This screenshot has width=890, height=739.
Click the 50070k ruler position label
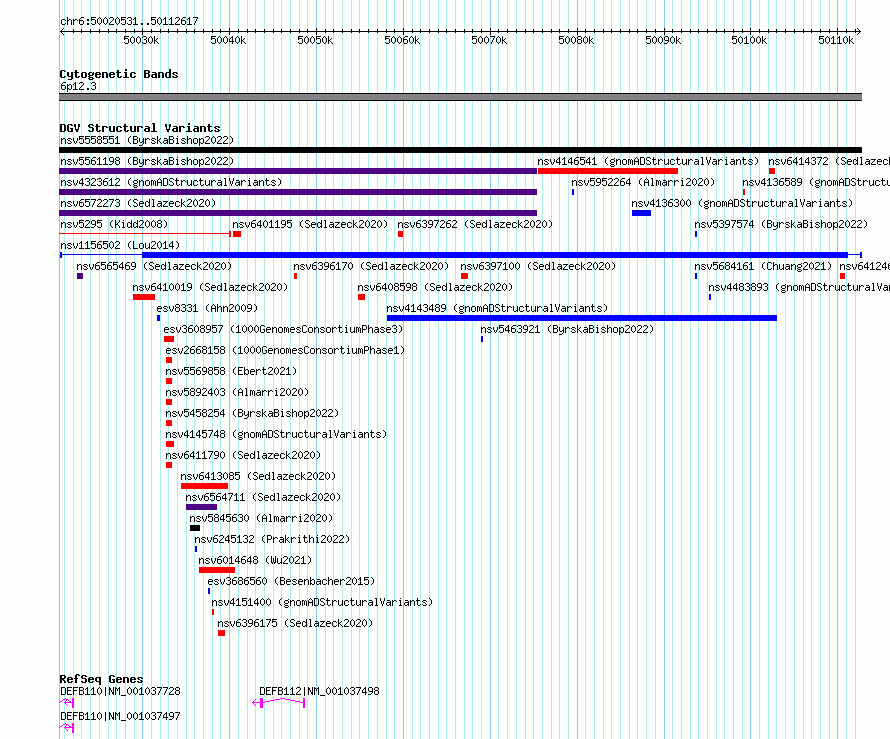point(489,40)
